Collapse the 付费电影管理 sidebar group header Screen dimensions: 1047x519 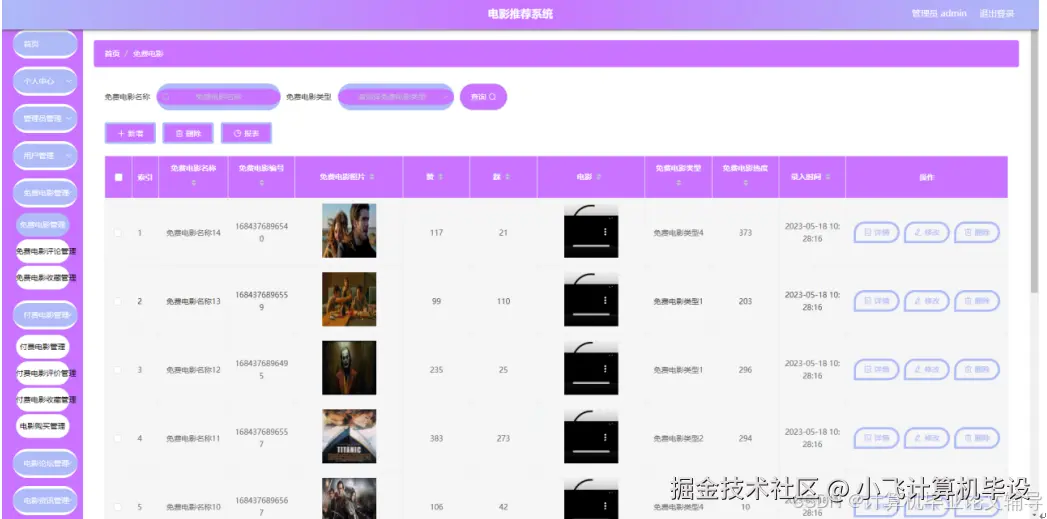coord(45,315)
